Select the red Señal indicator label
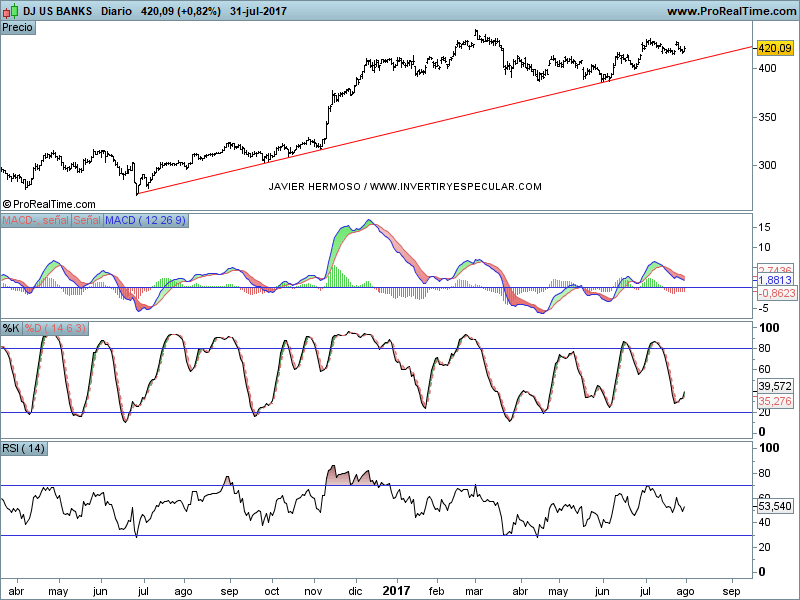The height and width of the screenshot is (600, 800). pos(87,220)
